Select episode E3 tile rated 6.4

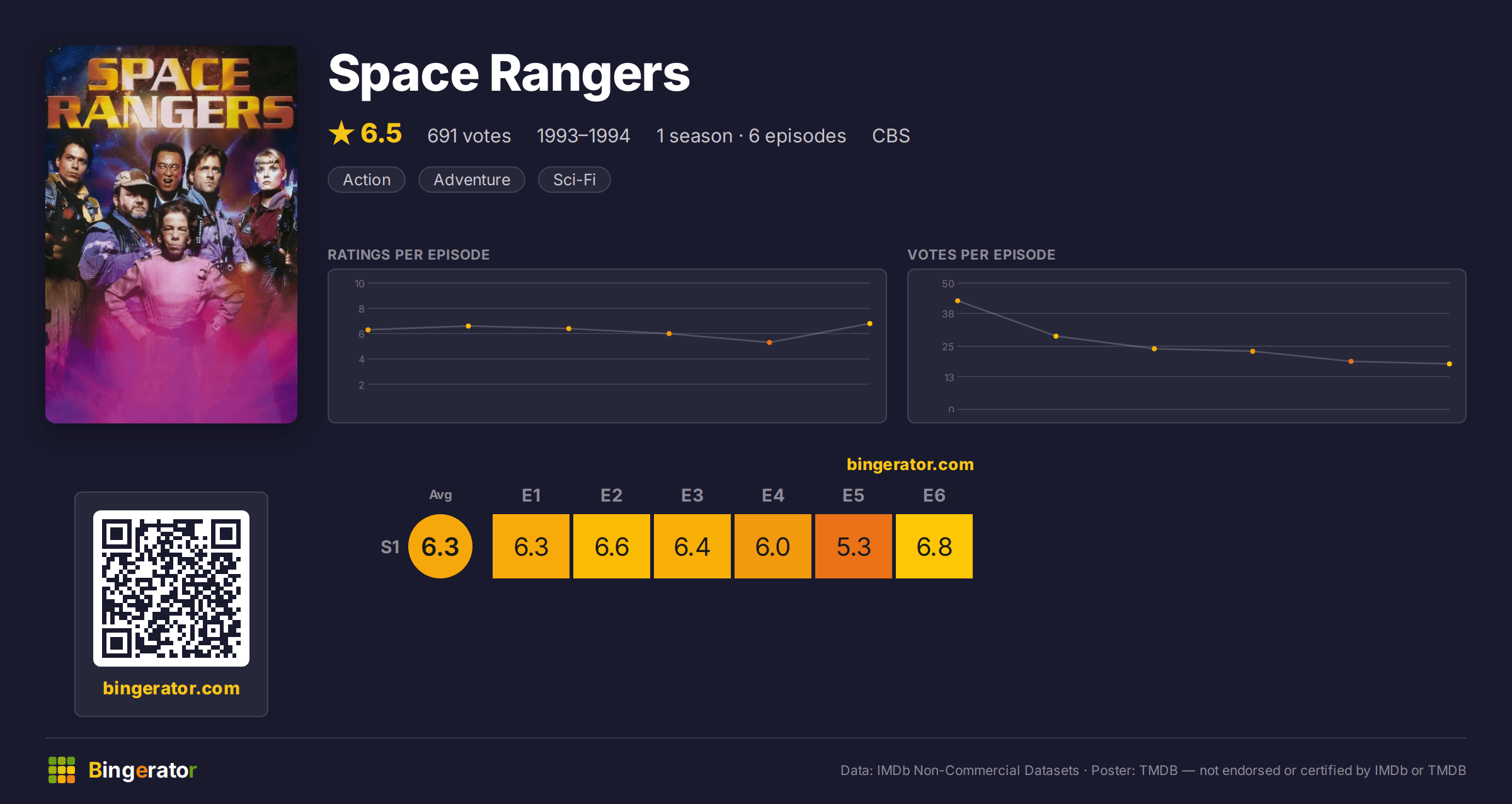692,546
